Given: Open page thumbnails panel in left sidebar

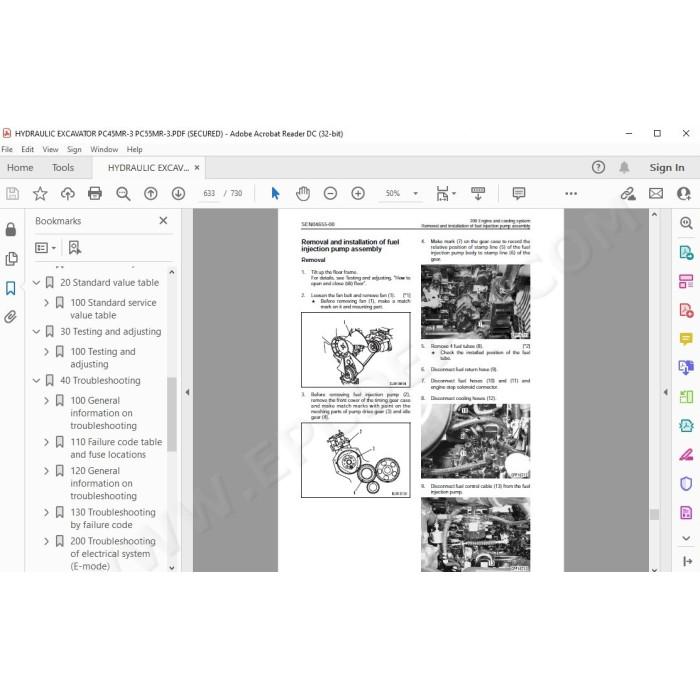Looking at the screenshot, I should click(x=11, y=258).
